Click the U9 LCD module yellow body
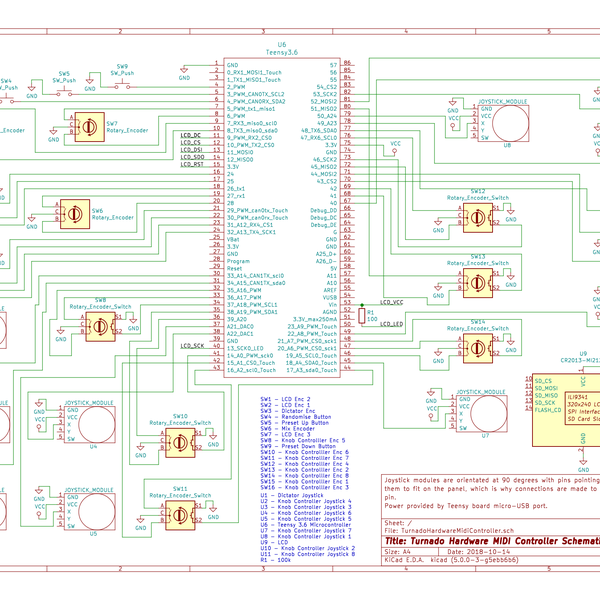This screenshot has height=600, width=600. 566,410
